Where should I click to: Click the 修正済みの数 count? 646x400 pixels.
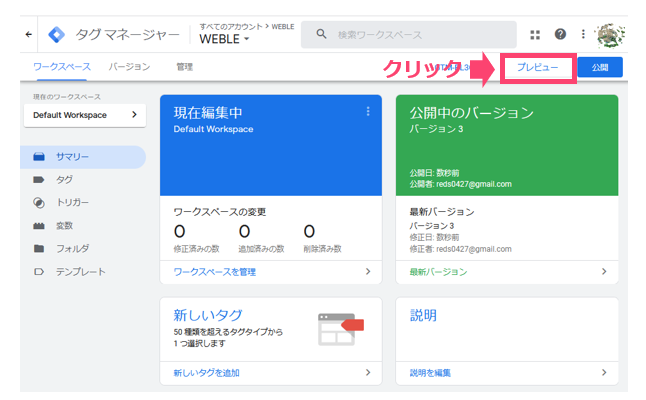pyautogui.click(x=180, y=232)
